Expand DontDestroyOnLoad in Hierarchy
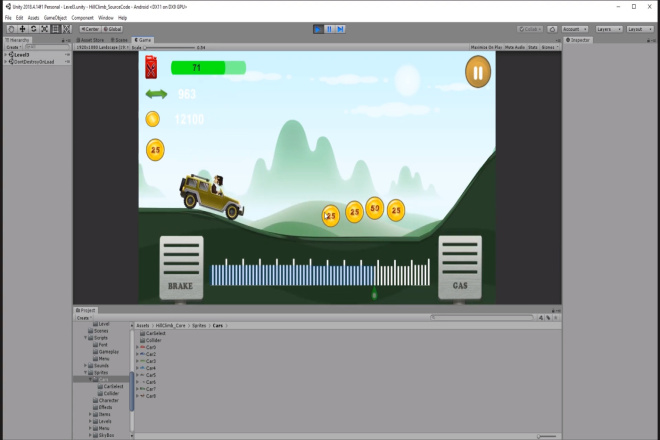This screenshot has height=440, width=660. coord(5,62)
